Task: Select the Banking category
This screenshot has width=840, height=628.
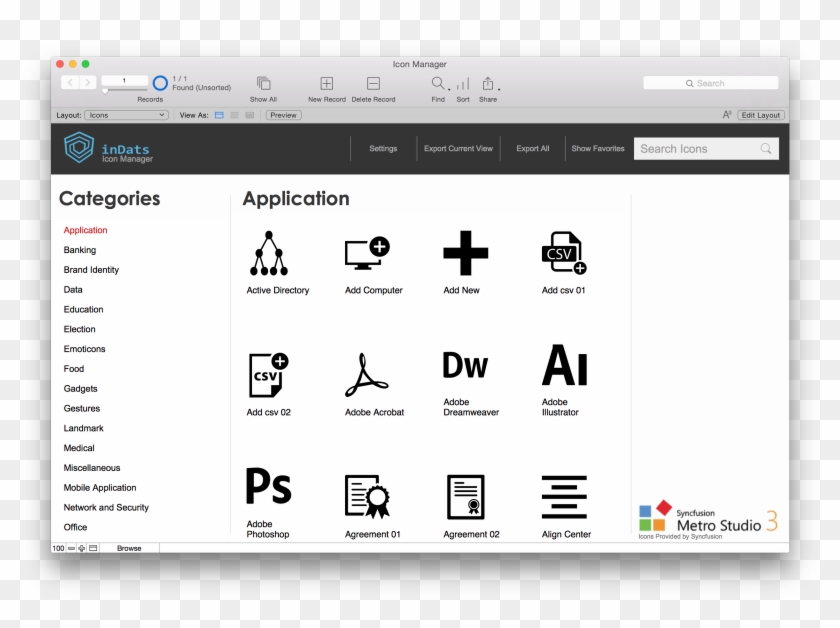Action: (80, 250)
